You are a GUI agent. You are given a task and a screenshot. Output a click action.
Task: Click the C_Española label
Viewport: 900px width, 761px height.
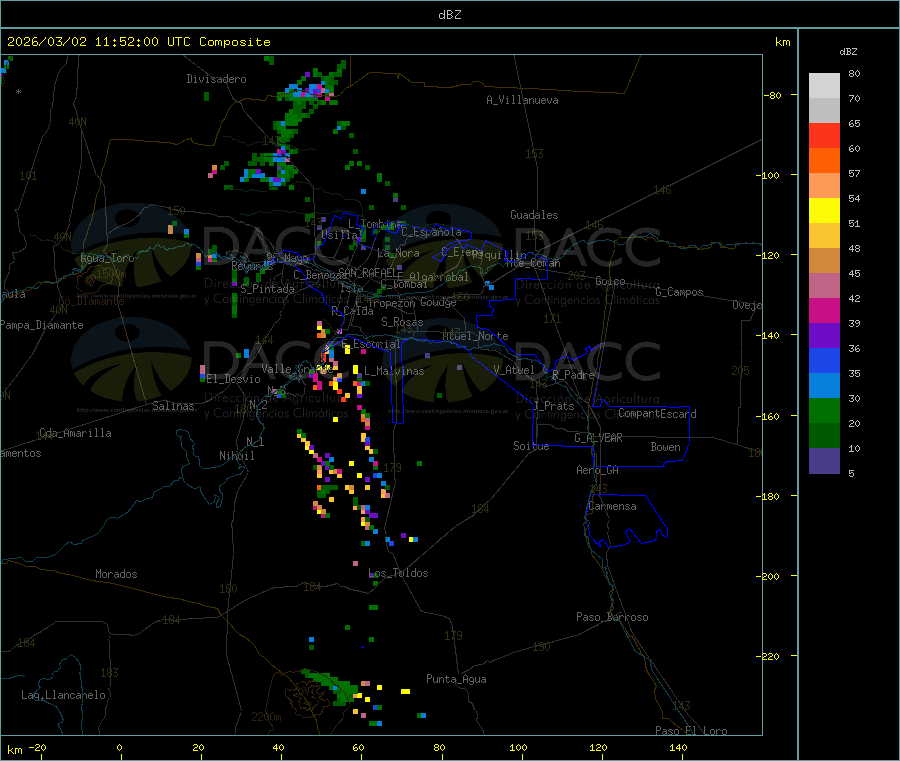click(432, 232)
